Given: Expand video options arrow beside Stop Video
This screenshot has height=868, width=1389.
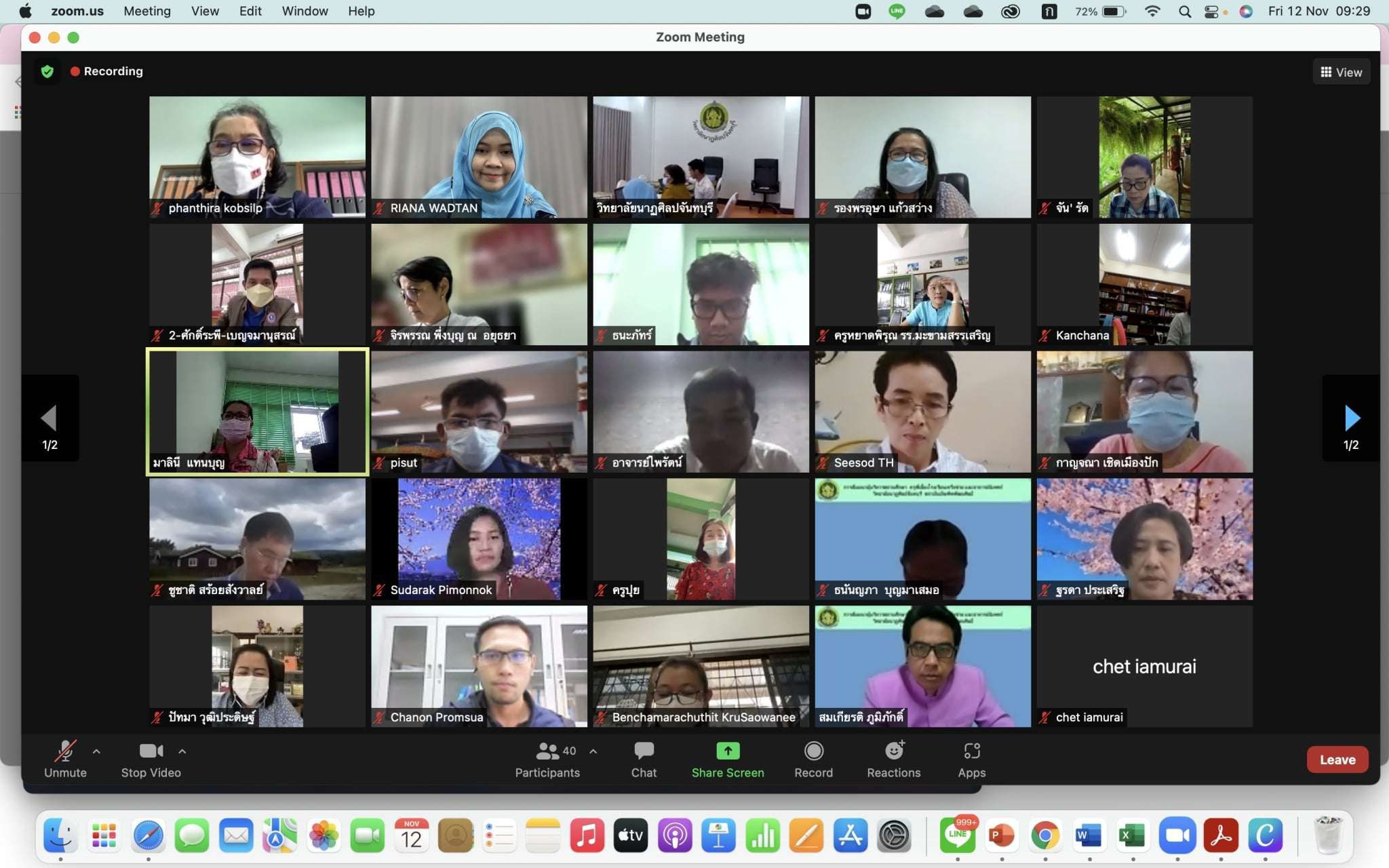Looking at the screenshot, I should (x=182, y=751).
